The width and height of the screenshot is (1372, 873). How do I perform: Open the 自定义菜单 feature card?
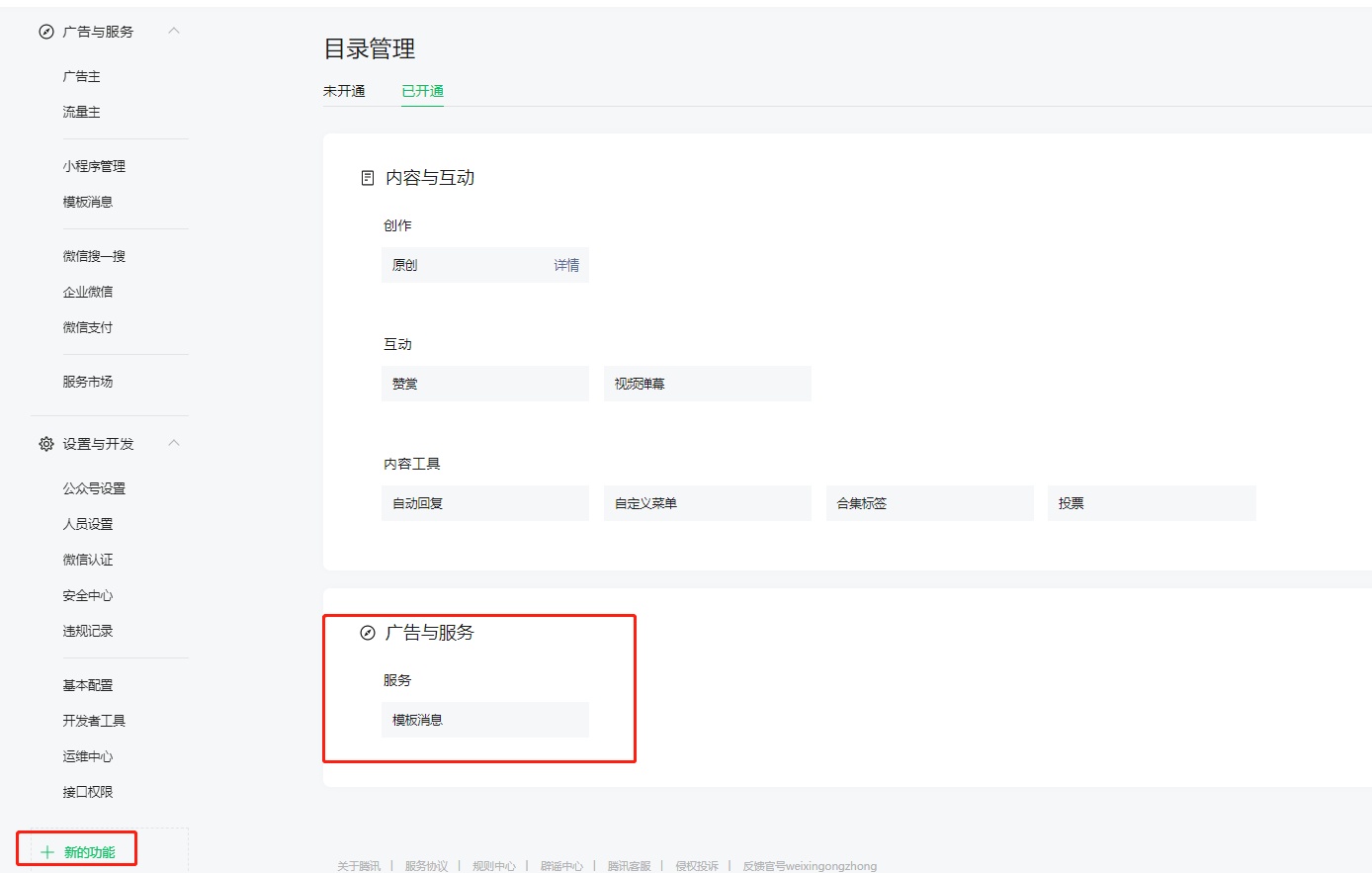click(x=708, y=503)
